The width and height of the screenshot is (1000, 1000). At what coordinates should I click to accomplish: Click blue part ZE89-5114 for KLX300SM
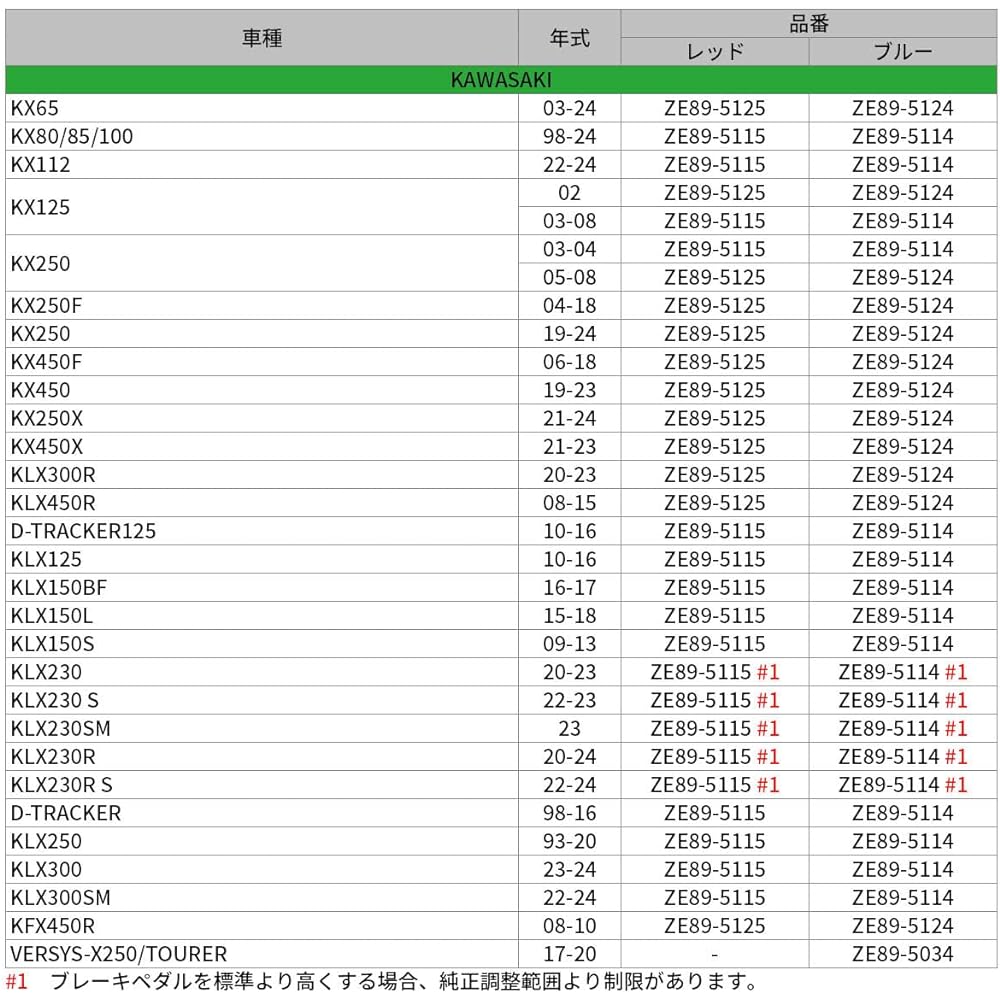(x=902, y=897)
